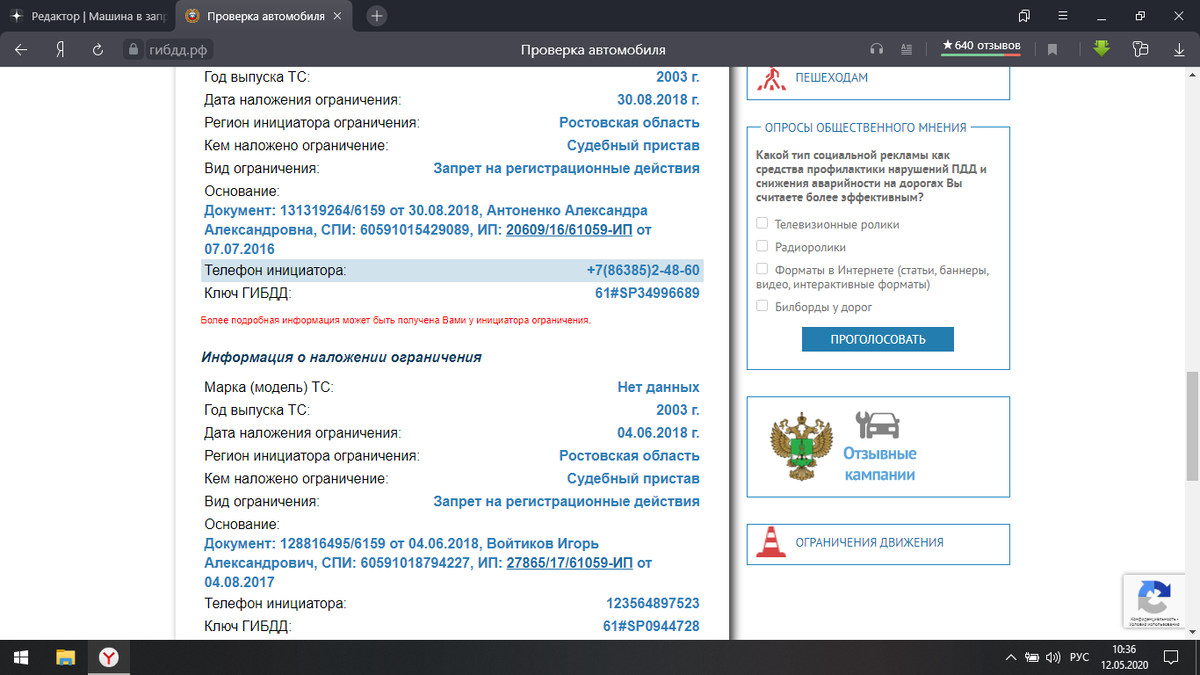
Task: Click the heading Информация о наложении ограничения
Action: click(x=341, y=357)
